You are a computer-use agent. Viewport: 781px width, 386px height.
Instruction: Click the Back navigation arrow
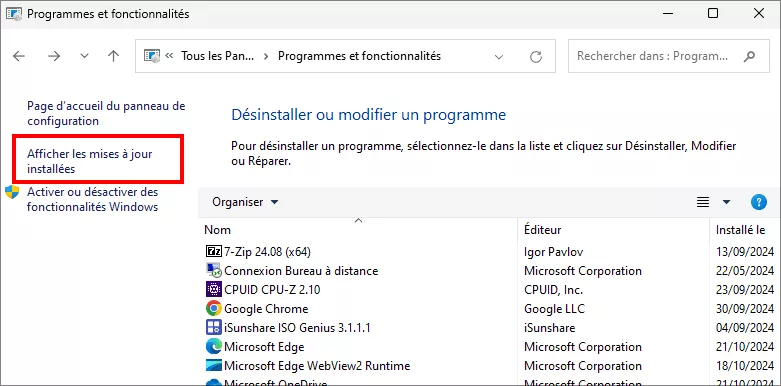(x=19, y=56)
